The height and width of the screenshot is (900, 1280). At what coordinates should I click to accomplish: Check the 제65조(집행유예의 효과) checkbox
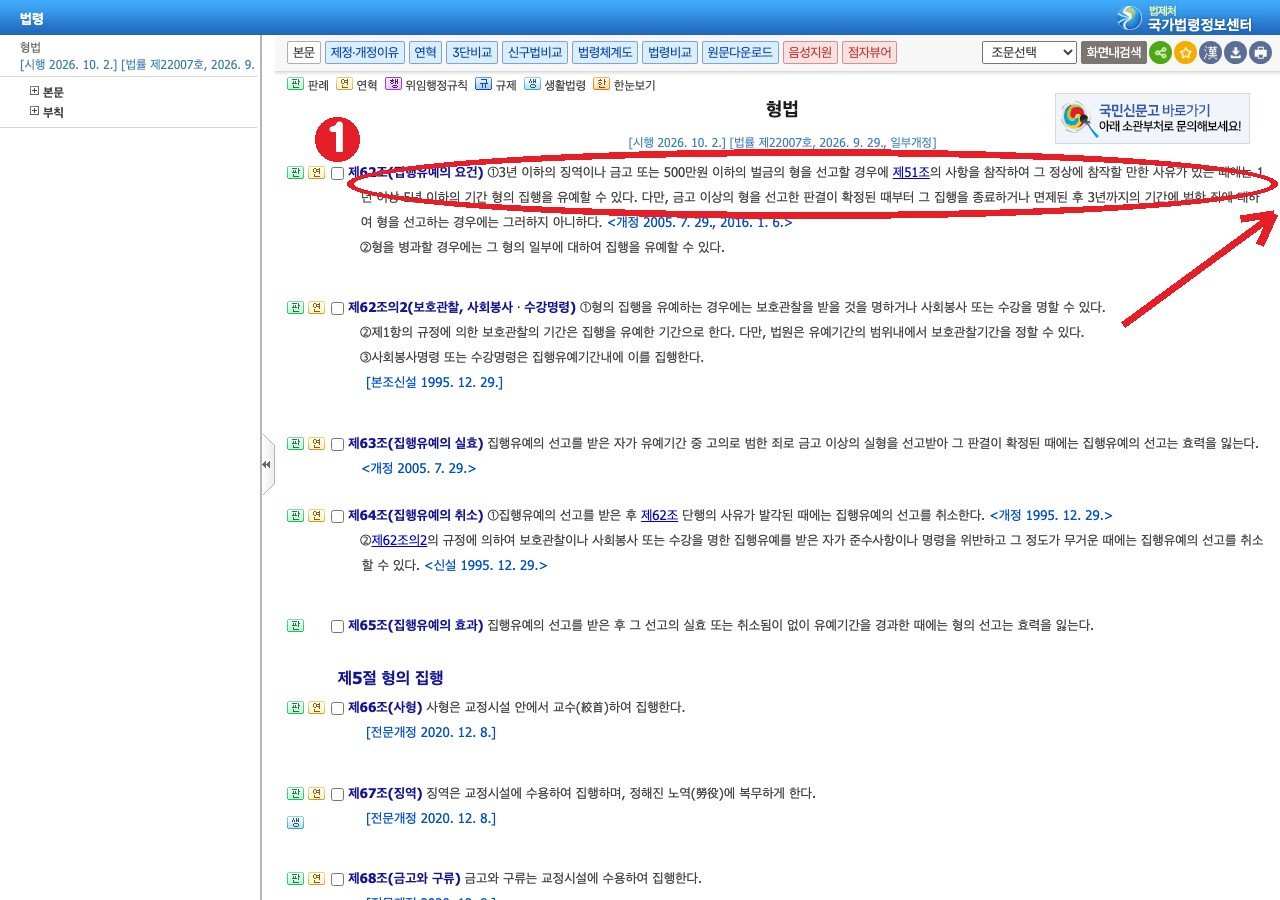pos(337,626)
